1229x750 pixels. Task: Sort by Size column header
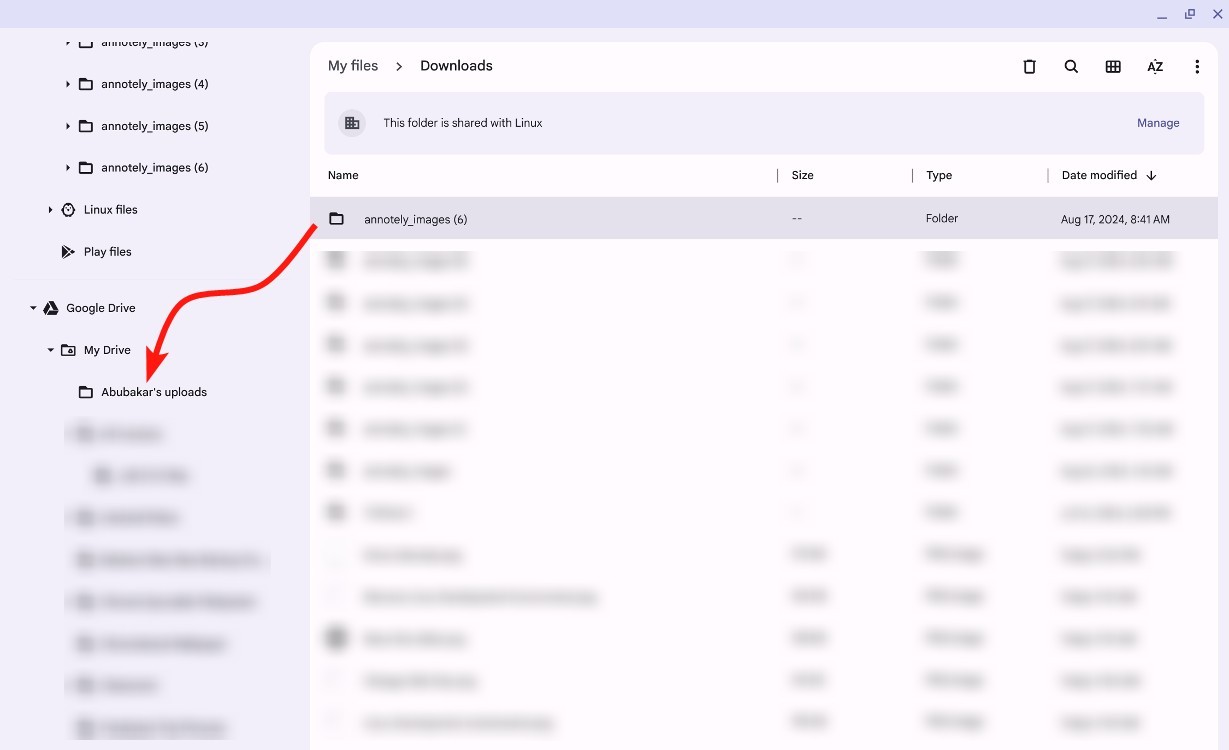pos(803,175)
